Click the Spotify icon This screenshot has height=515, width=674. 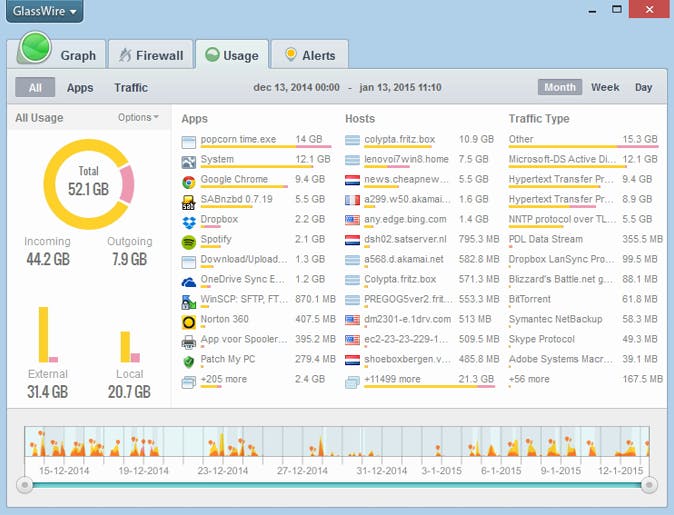pos(188,242)
